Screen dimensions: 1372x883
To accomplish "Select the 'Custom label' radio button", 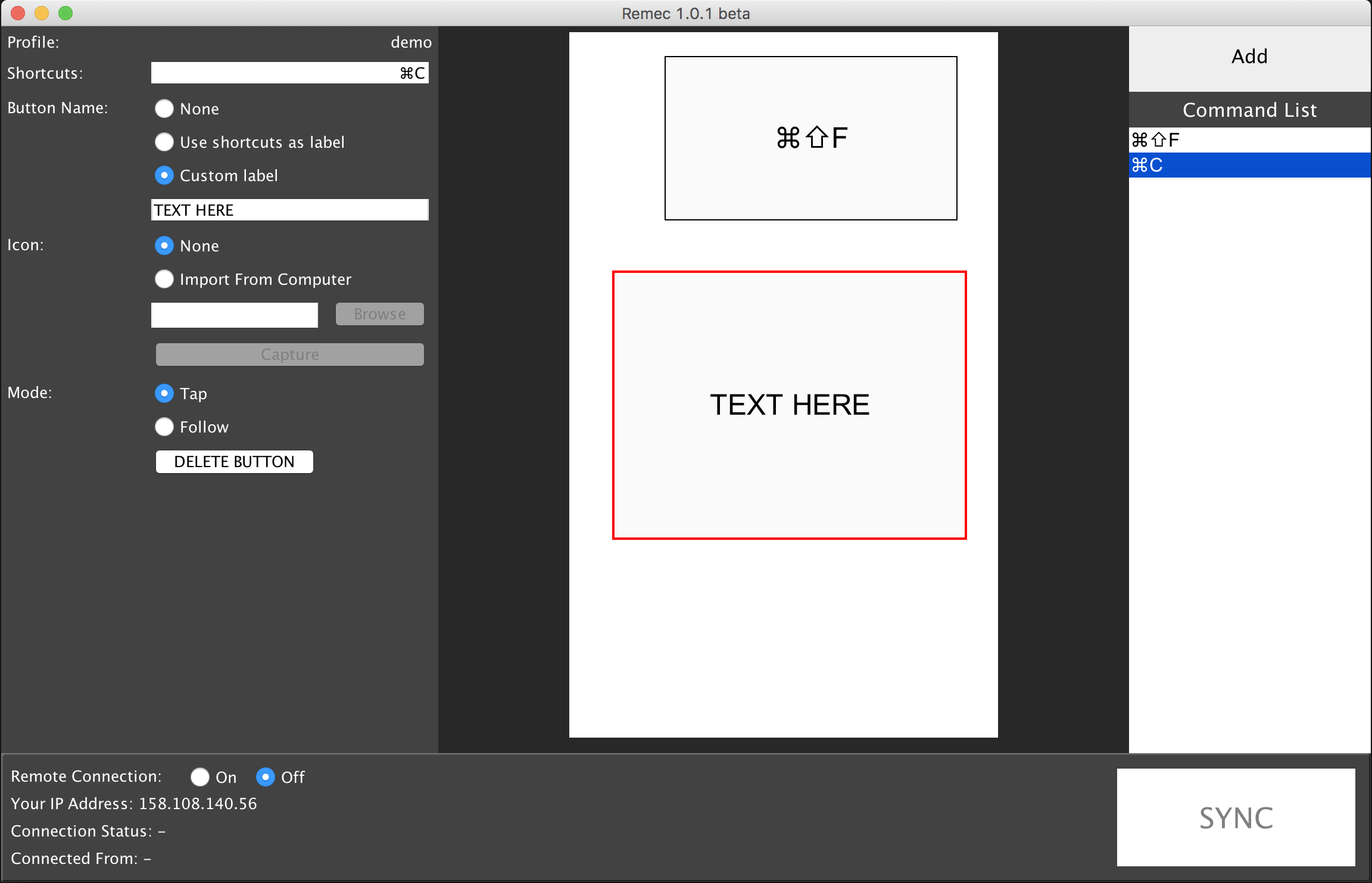I will tap(164, 175).
